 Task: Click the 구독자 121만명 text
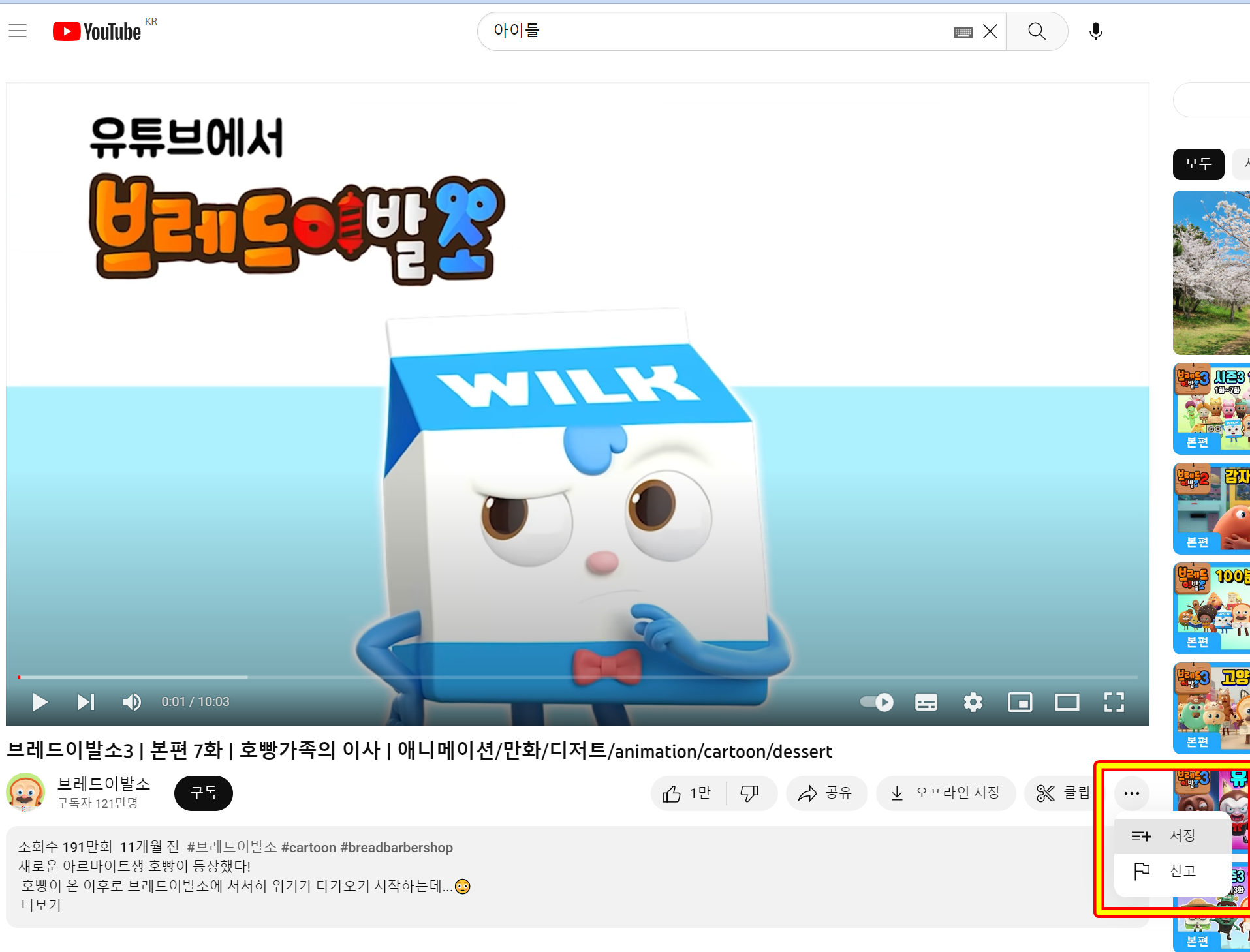pos(97,803)
